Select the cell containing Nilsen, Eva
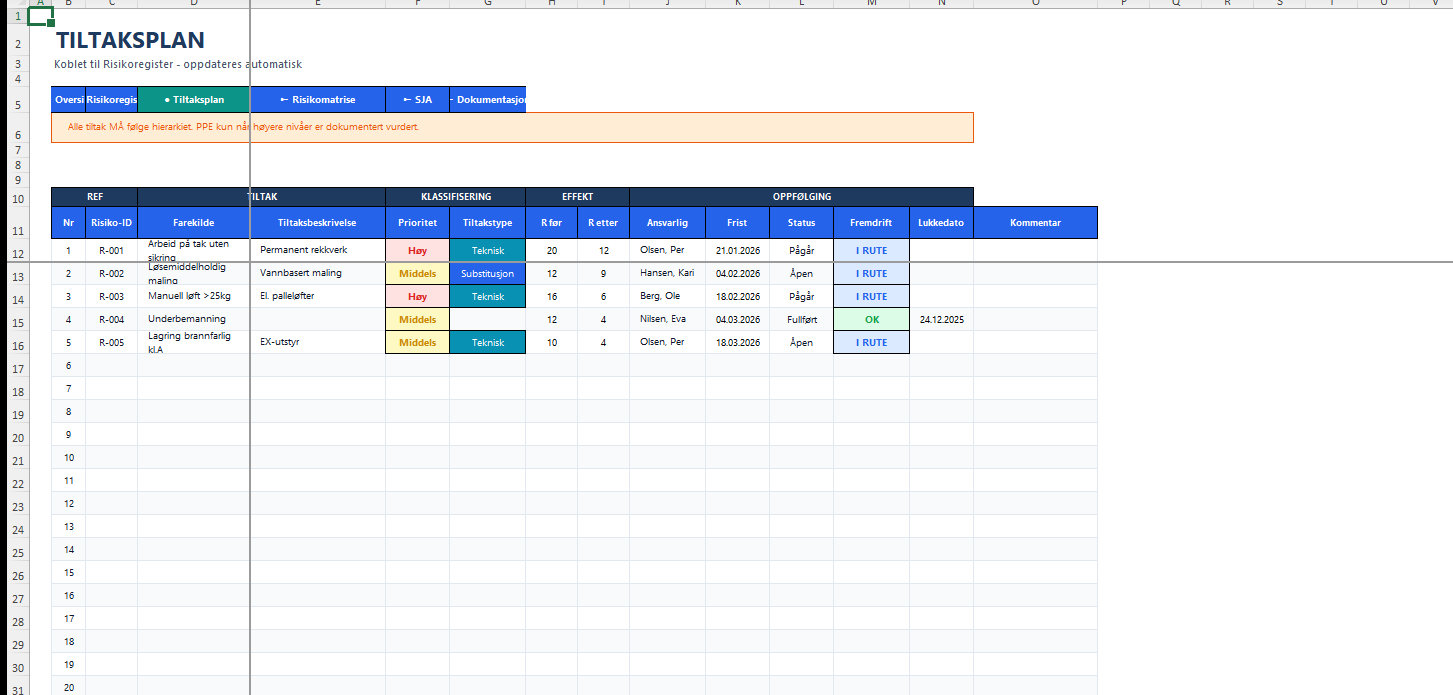This screenshot has height=695, width=1453. point(667,319)
